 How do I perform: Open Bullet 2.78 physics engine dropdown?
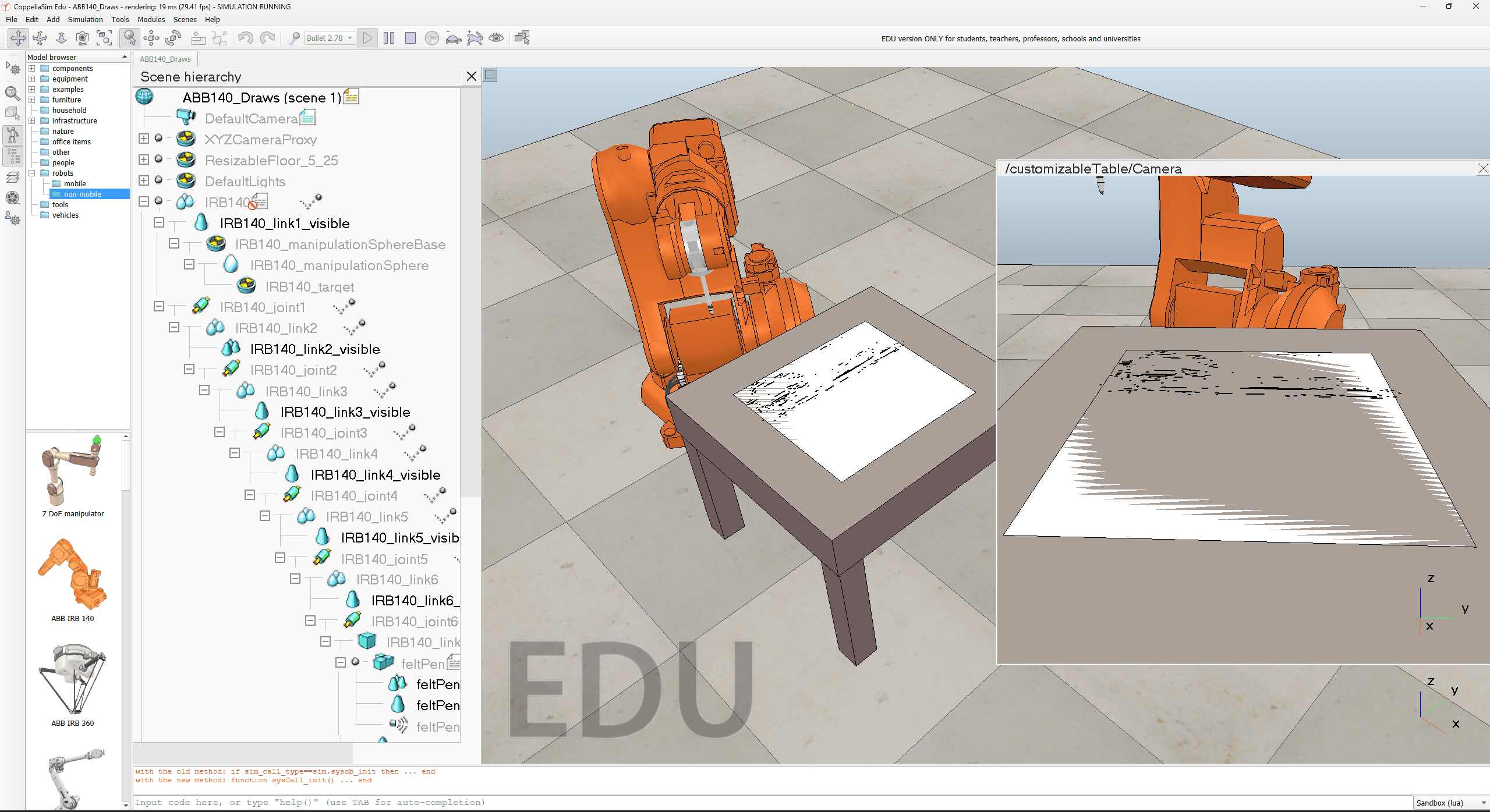(x=330, y=38)
